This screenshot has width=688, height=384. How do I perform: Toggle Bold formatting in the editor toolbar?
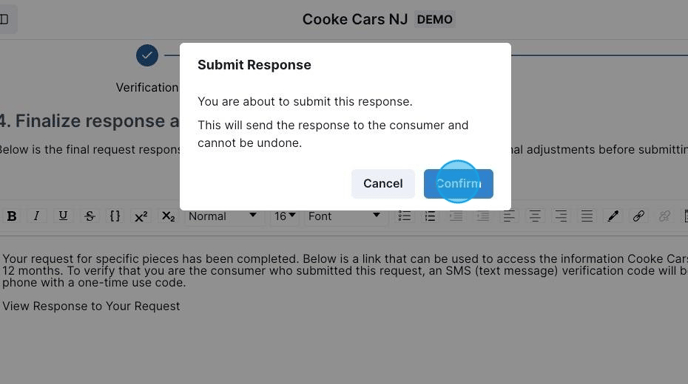point(12,216)
